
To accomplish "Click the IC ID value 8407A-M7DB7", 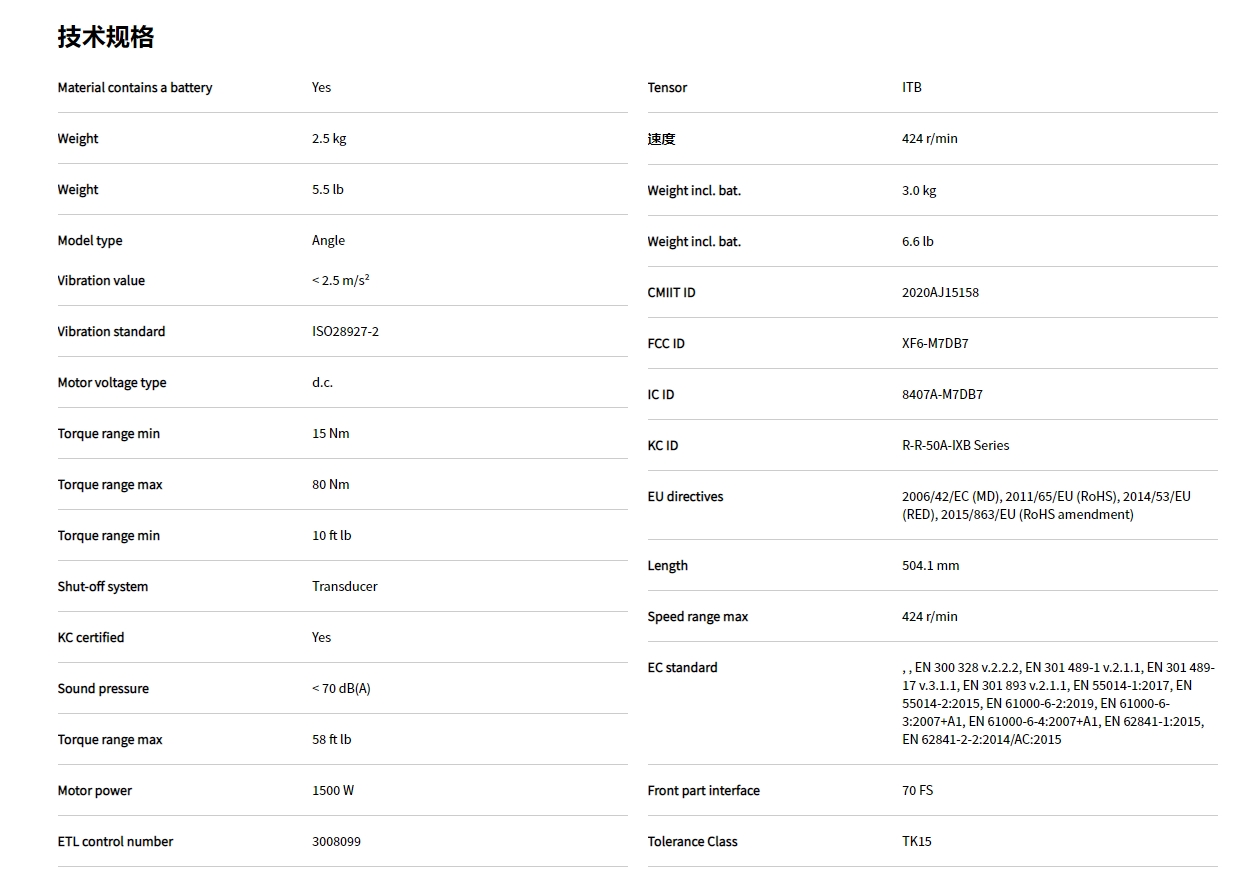I will point(942,394).
